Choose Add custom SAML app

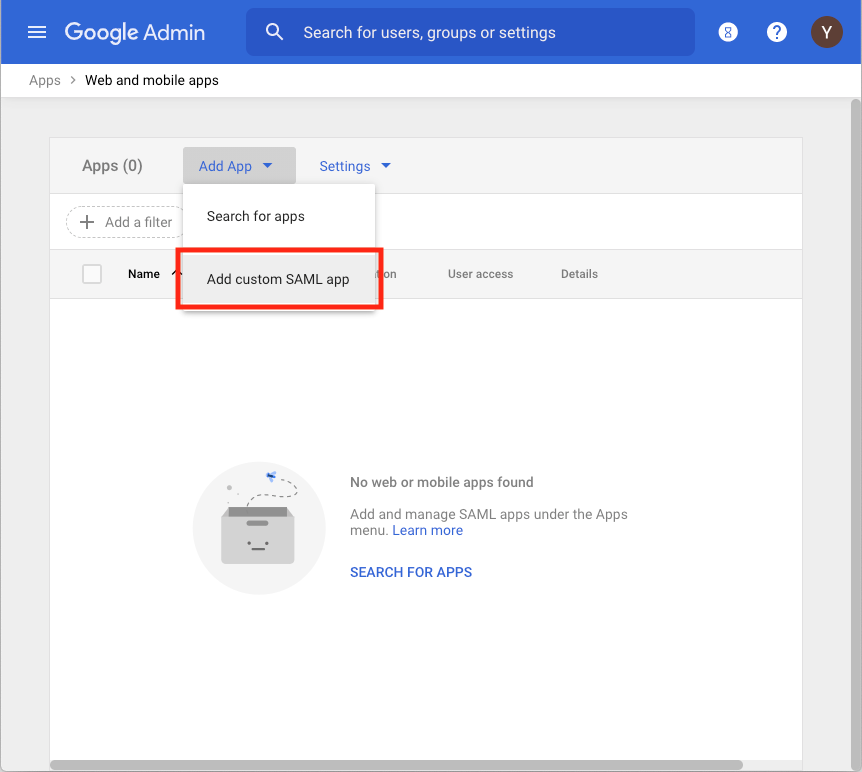(279, 279)
